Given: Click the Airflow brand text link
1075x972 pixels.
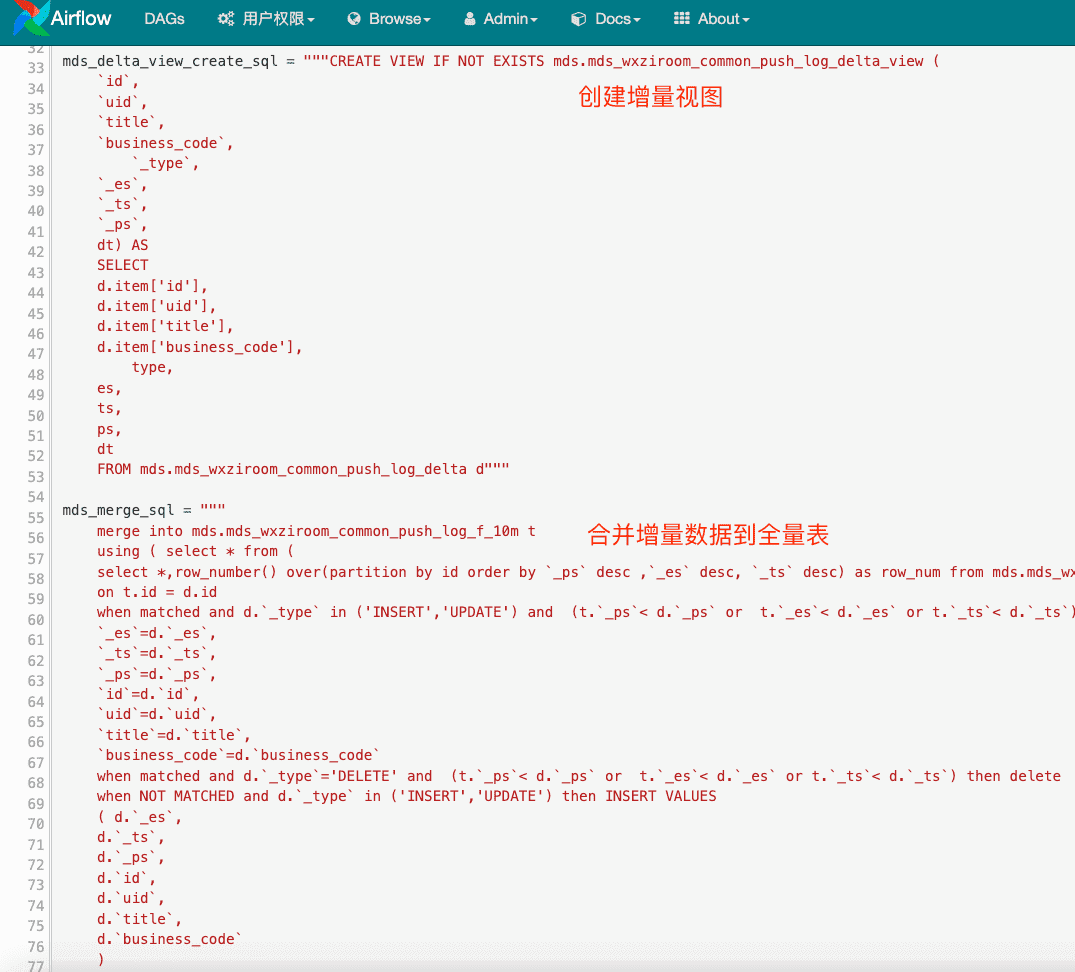Looking at the screenshot, I should (x=82, y=18).
